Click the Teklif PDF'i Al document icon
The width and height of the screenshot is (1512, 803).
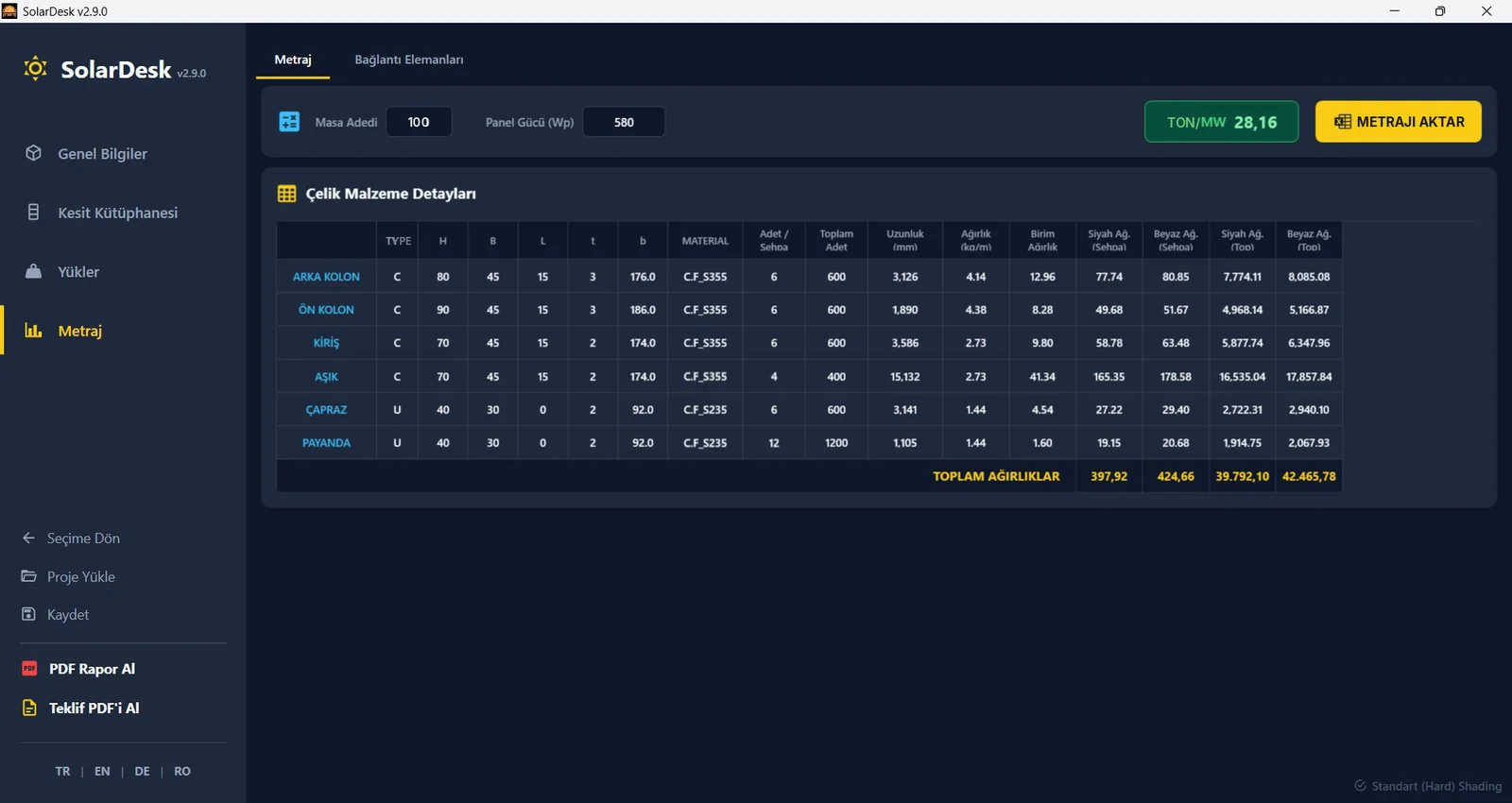tap(29, 708)
